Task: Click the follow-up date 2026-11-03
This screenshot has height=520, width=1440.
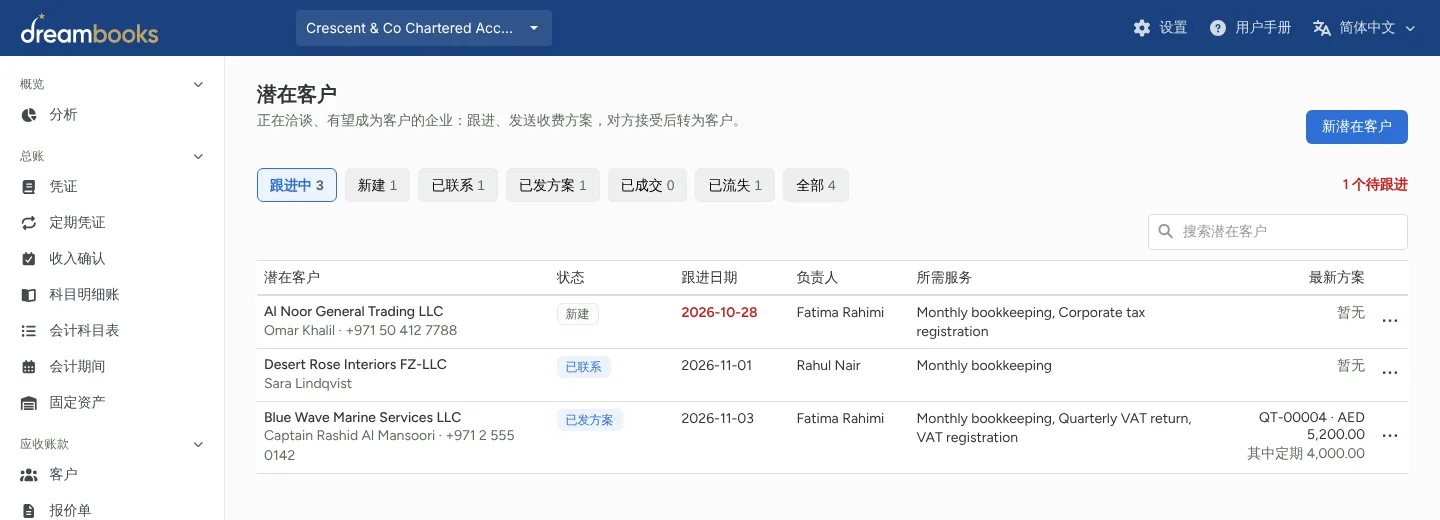Action: pos(717,418)
